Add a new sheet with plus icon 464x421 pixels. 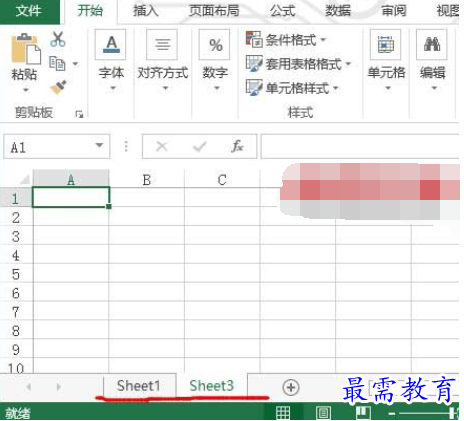click(x=291, y=387)
